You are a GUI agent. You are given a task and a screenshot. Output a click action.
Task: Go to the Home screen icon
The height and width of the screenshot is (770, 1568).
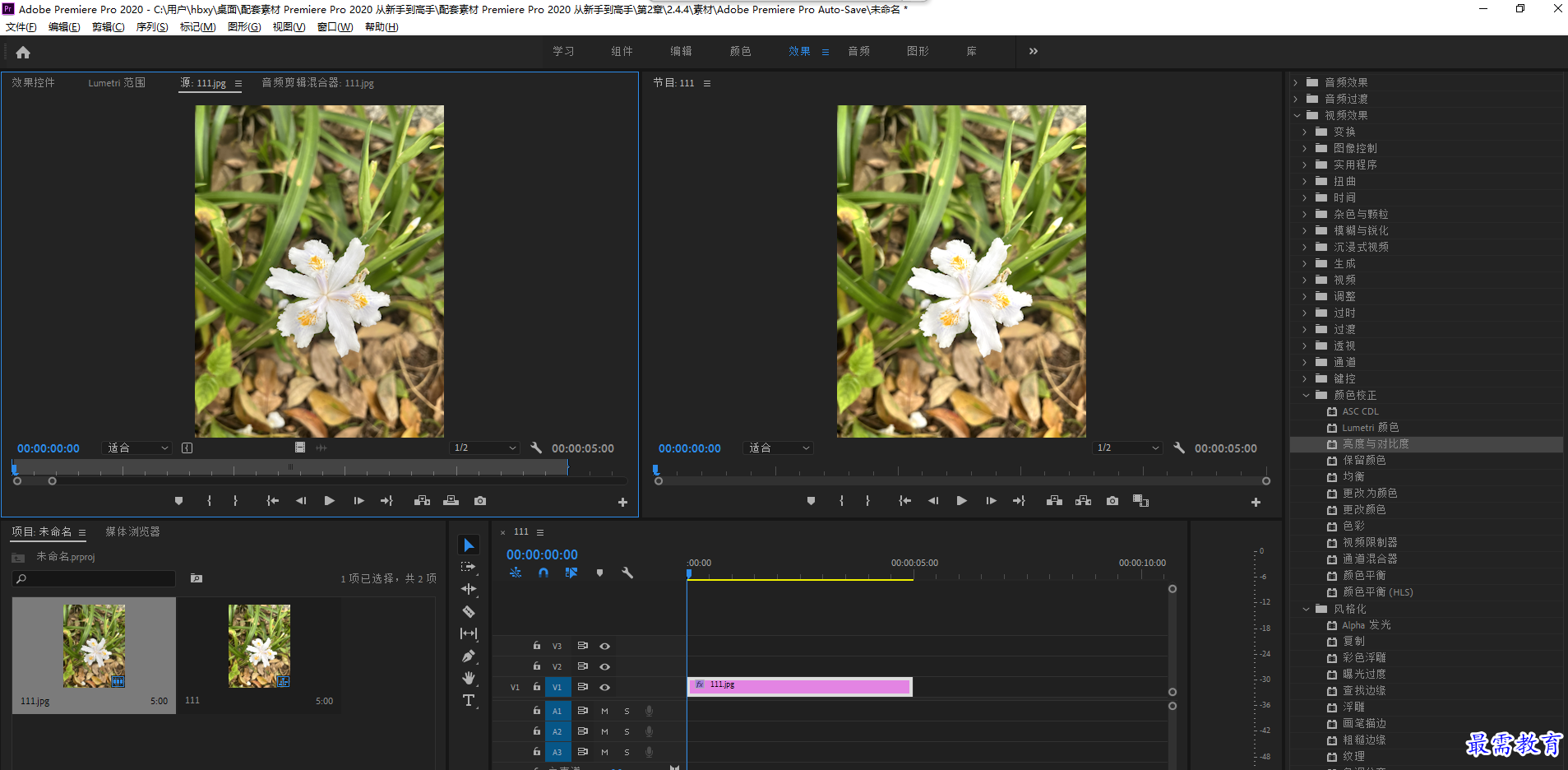23,53
